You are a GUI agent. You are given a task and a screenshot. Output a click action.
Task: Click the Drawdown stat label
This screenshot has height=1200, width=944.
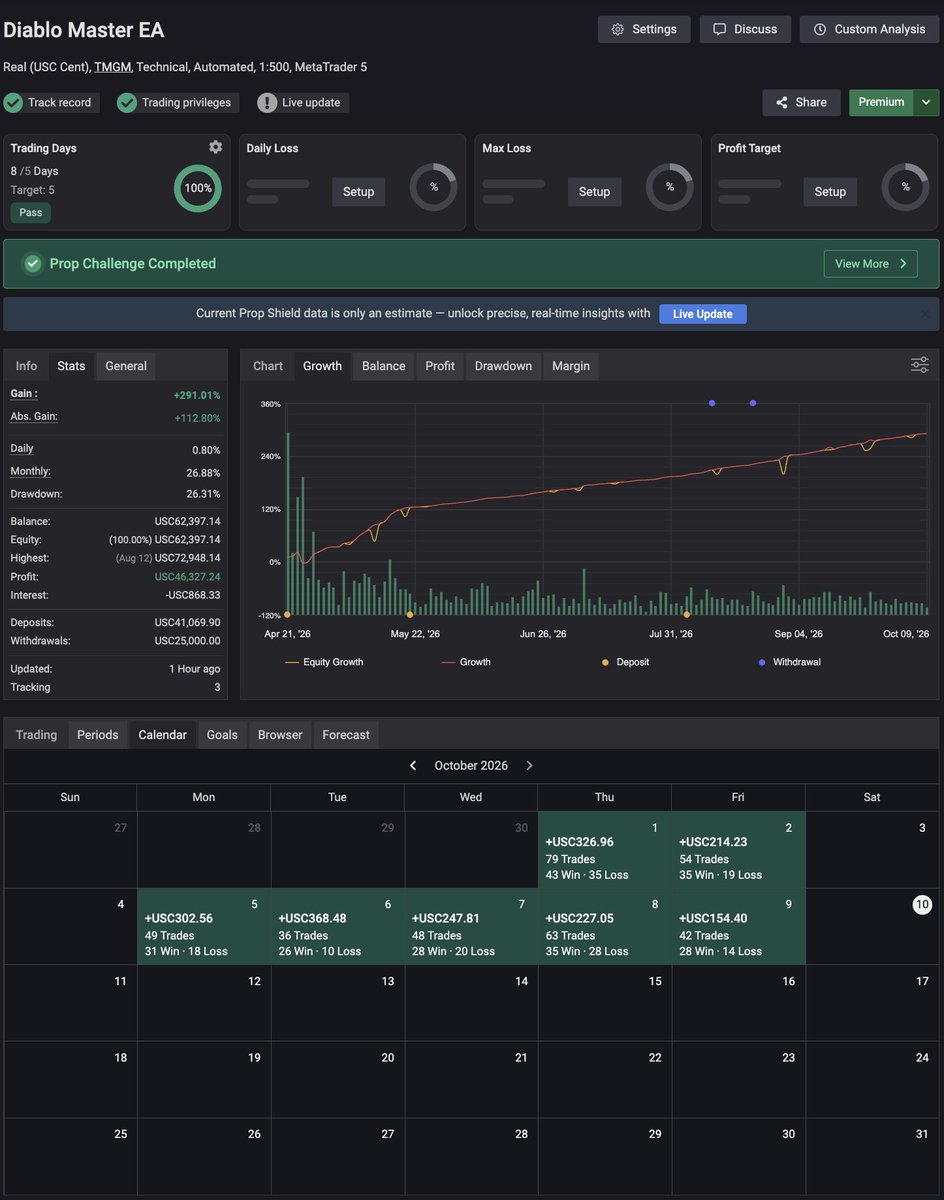[x=36, y=494]
